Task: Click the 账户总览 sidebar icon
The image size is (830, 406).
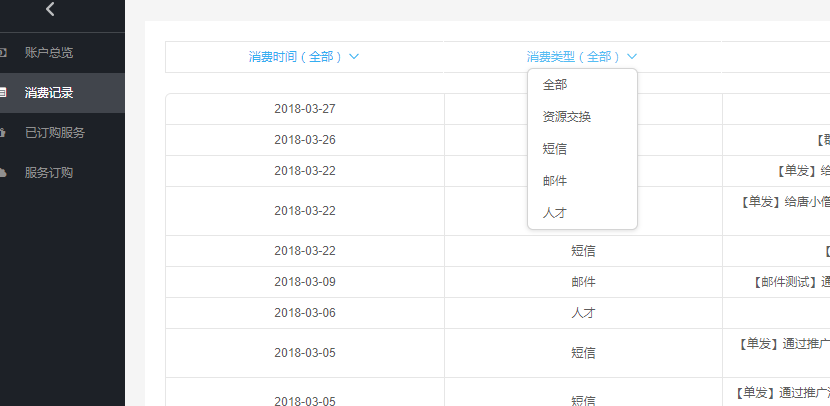Action: (x=3, y=52)
